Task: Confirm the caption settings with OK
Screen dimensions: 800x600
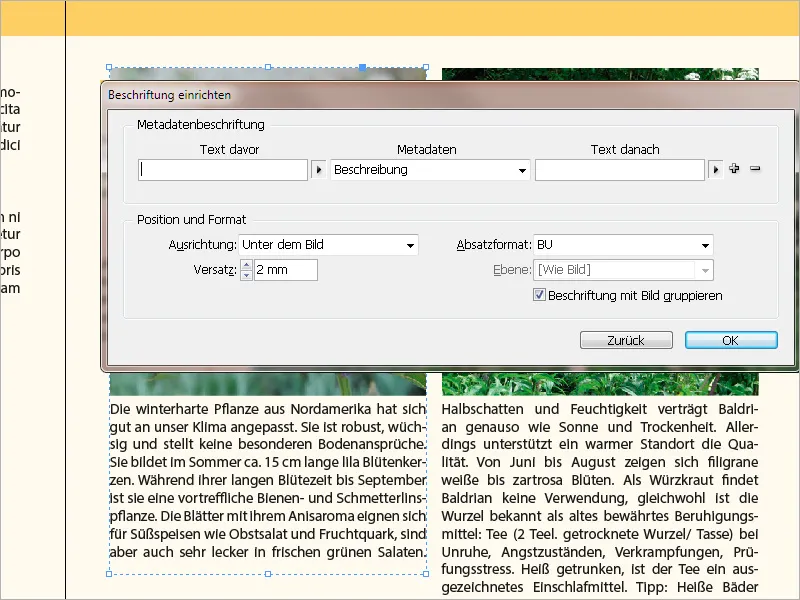Action: tap(729, 339)
